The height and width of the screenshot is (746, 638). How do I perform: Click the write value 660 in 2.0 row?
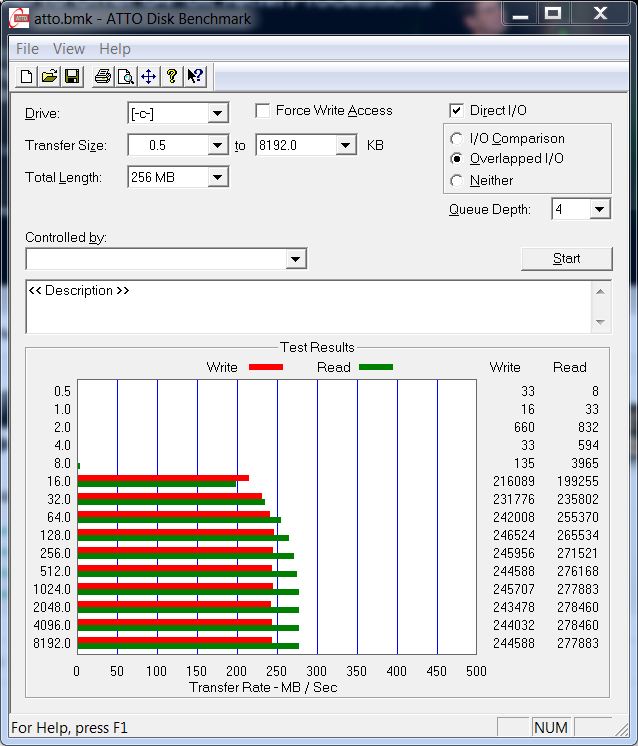click(x=524, y=427)
